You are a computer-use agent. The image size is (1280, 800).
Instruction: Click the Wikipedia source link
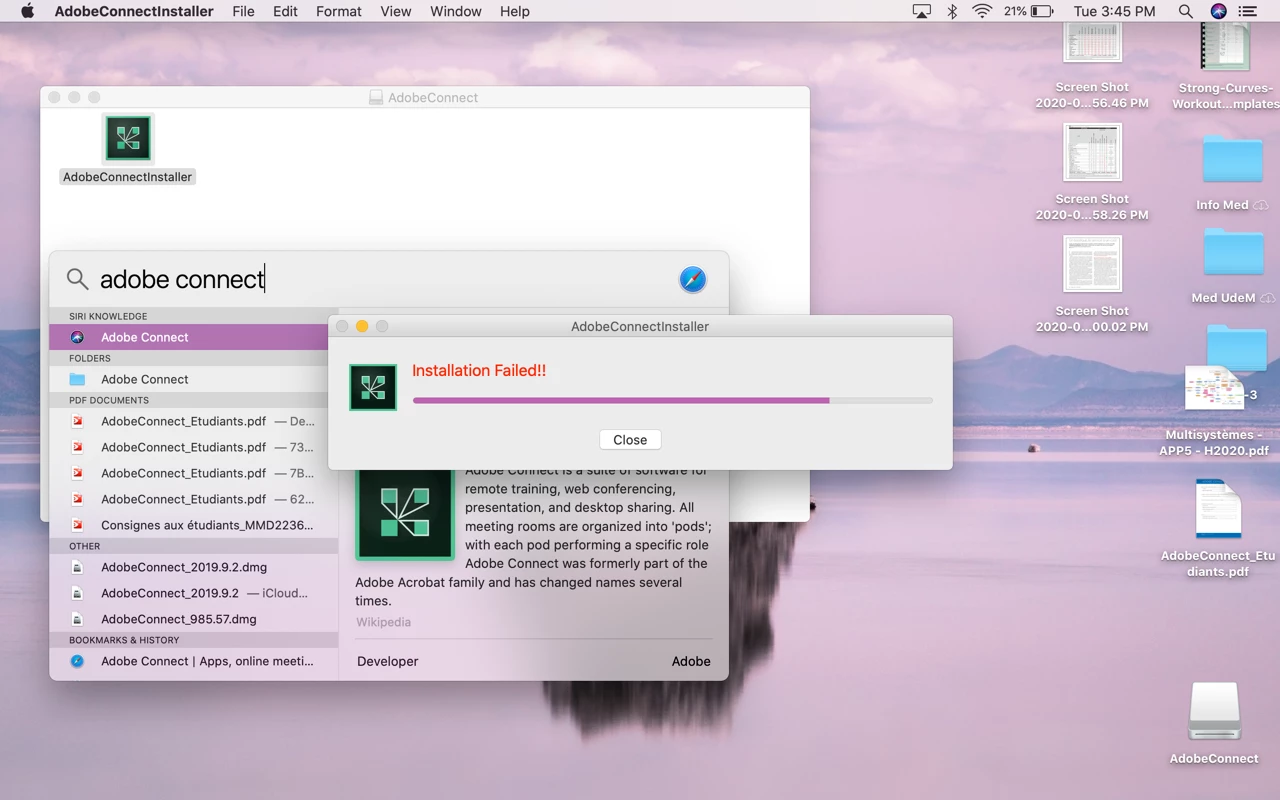point(384,622)
